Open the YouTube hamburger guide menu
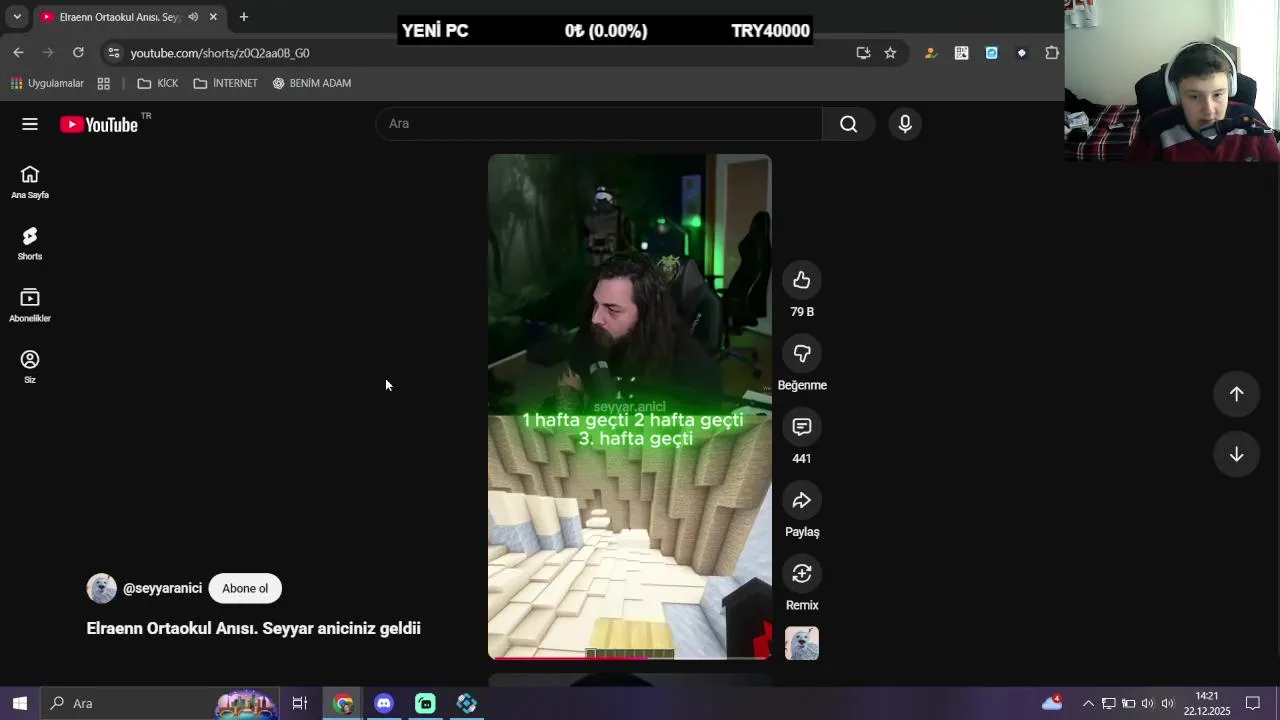1280x720 pixels. coord(30,124)
